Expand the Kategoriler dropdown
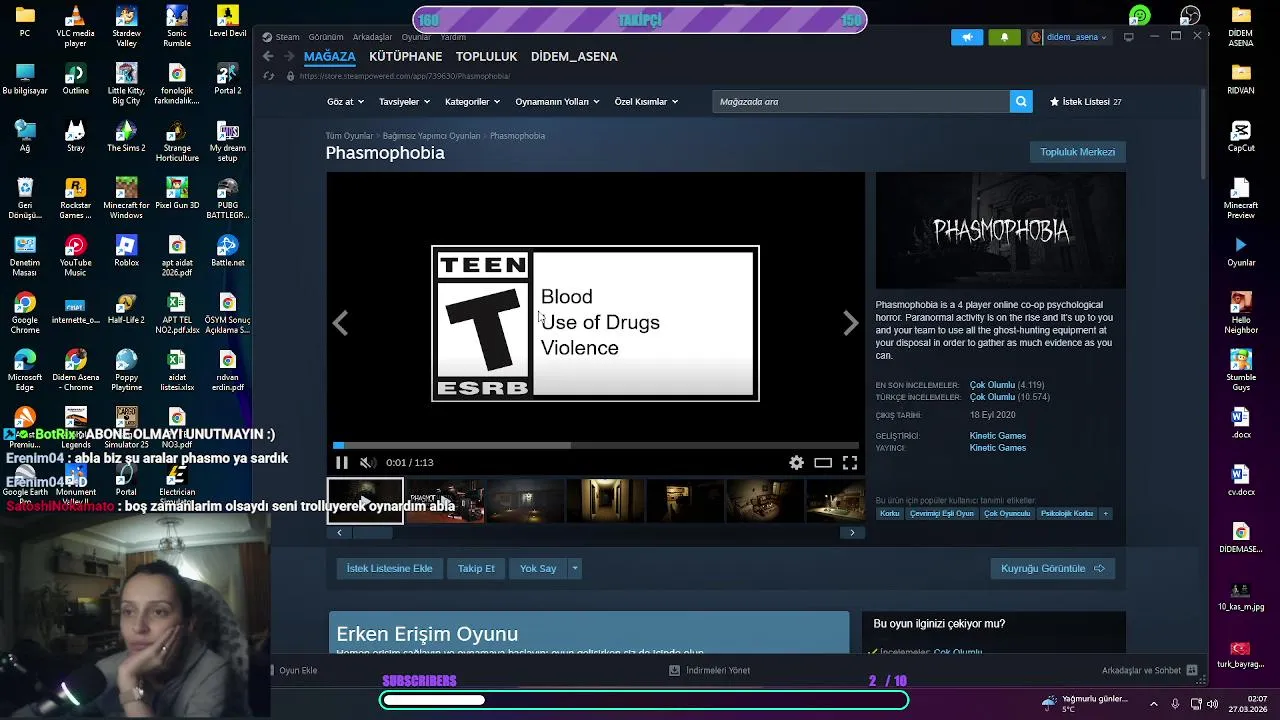 472,101
